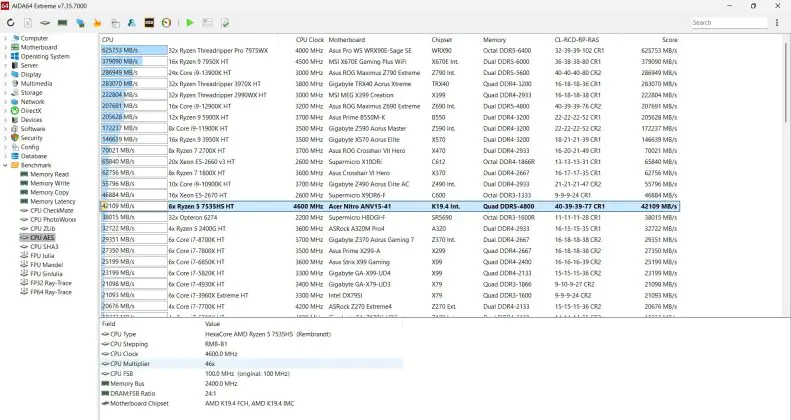Select FPU Mandel benchmark
Viewport: 791px width, 420px height.
[x=46, y=265]
